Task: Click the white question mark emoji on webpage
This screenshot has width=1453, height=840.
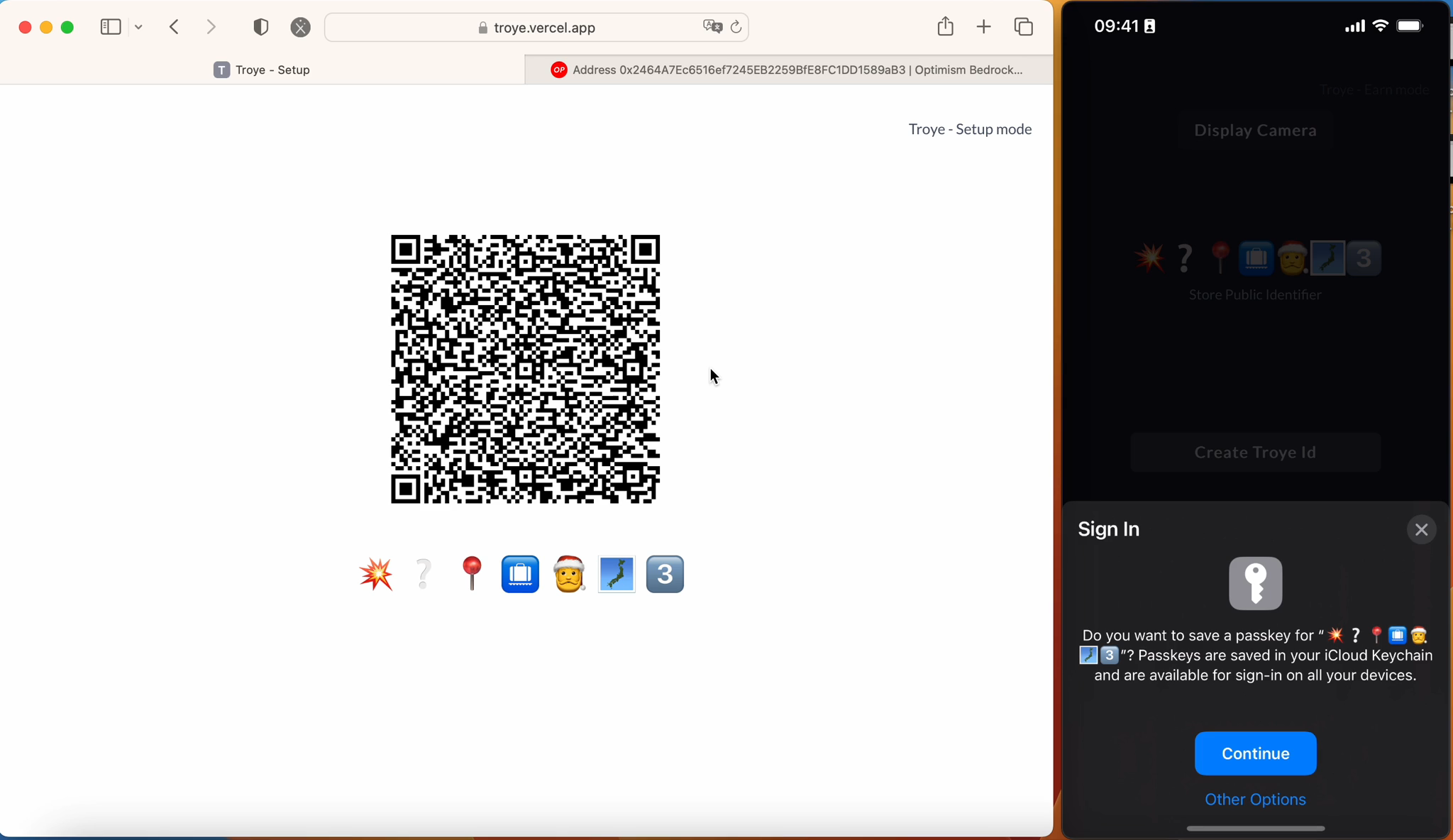Action: [424, 574]
